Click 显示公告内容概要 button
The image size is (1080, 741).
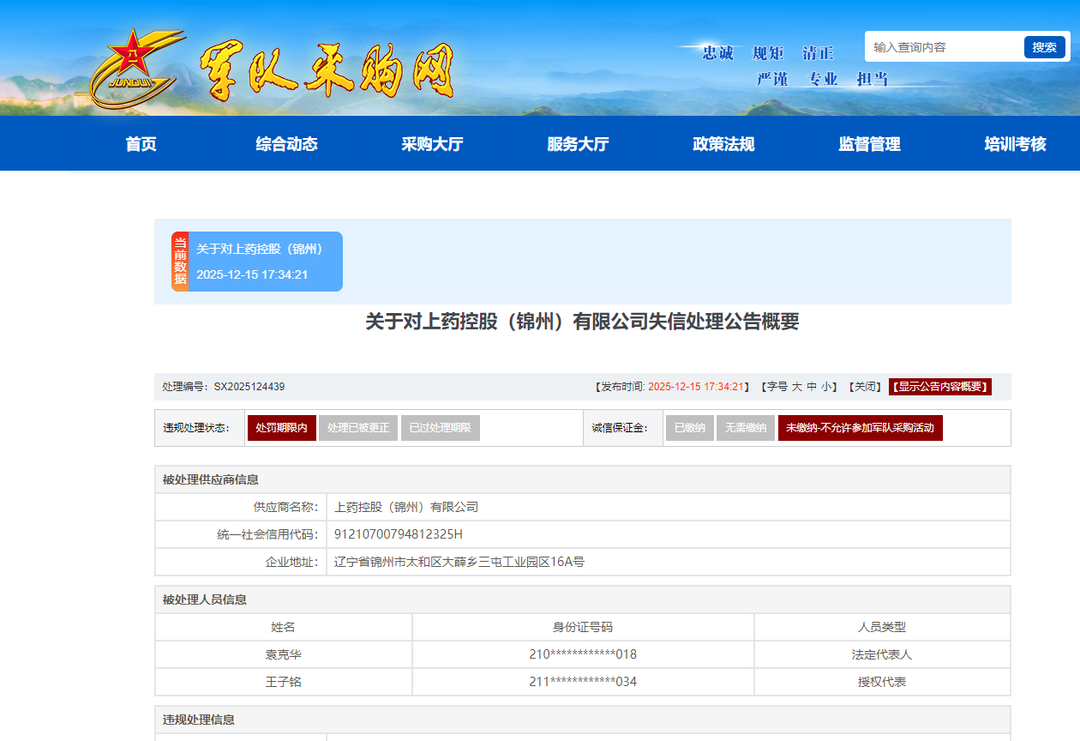[x=940, y=387]
